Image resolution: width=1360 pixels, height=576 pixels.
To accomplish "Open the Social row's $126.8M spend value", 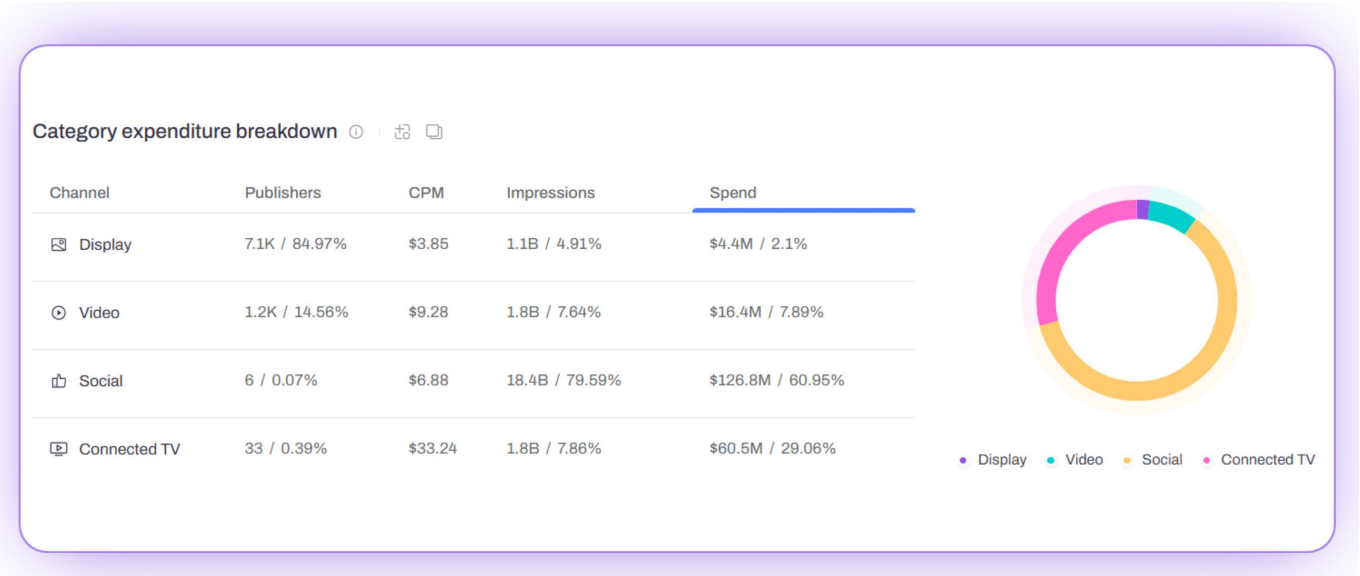I will 740,380.
